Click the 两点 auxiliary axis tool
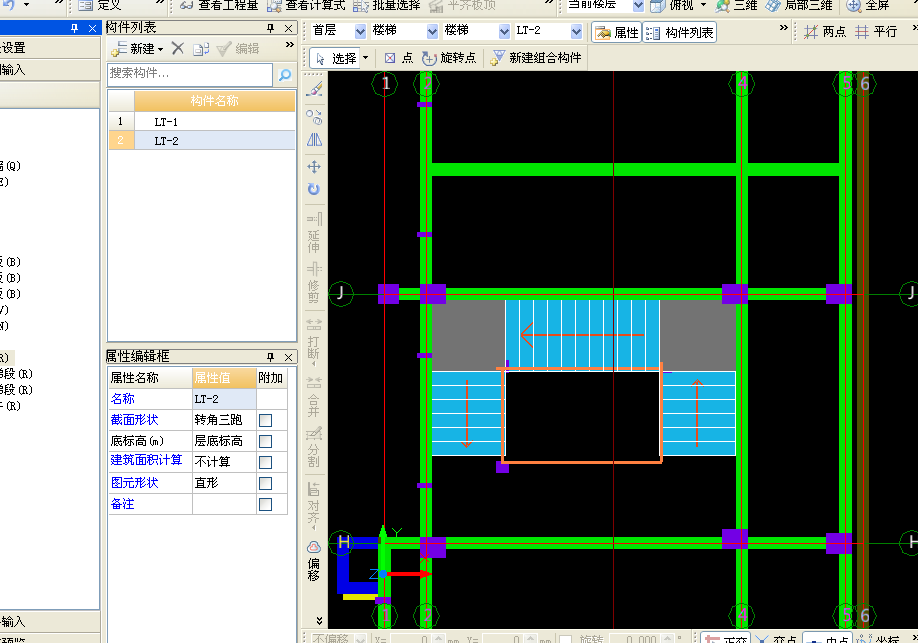 [824, 32]
